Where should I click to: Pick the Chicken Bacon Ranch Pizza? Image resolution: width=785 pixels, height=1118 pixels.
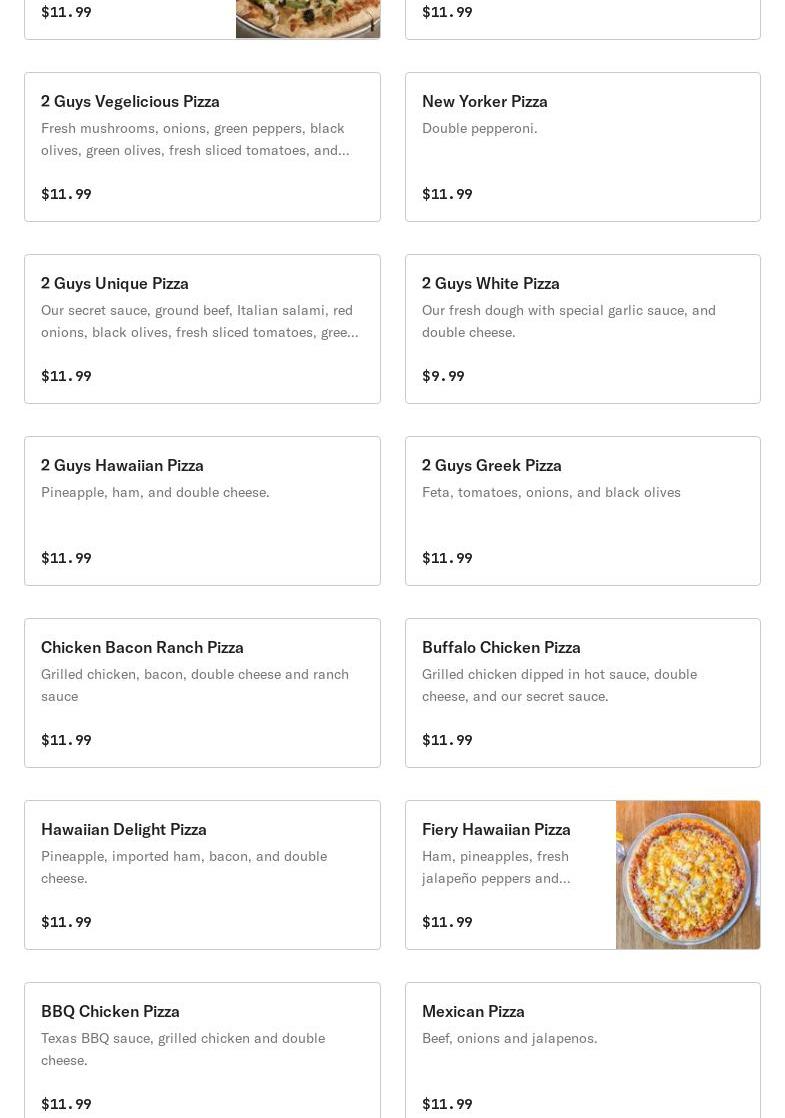coord(202,693)
